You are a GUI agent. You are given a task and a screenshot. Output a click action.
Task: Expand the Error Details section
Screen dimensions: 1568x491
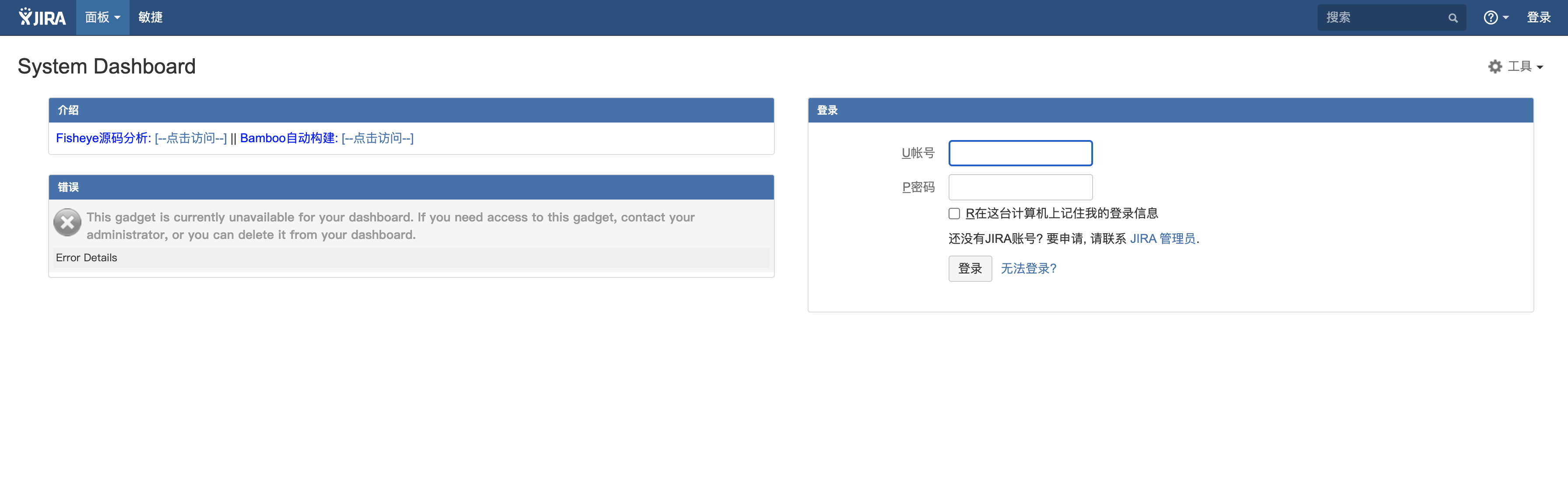pos(86,257)
